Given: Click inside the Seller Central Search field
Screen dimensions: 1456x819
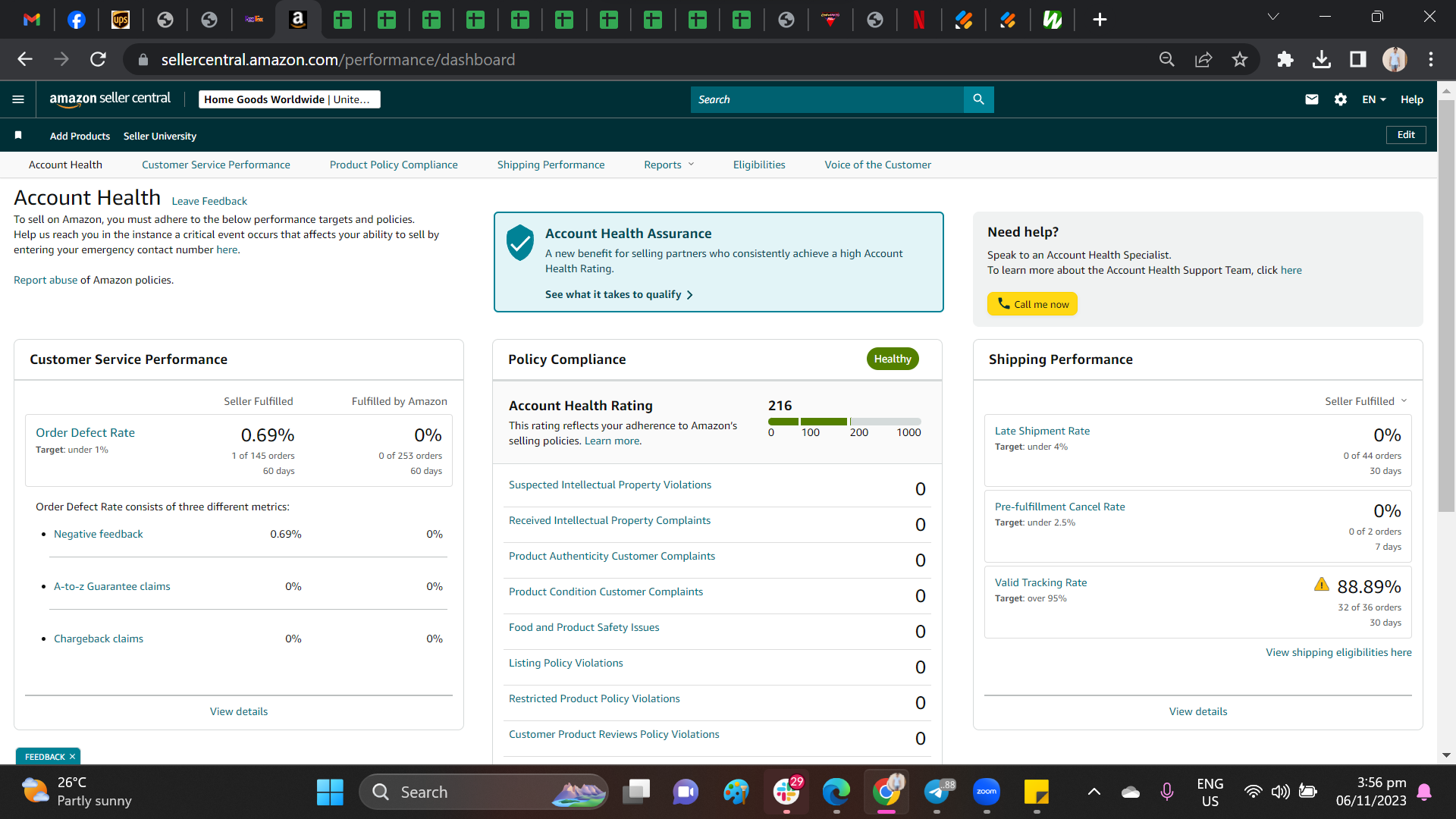Looking at the screenshot, I should point(827,99).
